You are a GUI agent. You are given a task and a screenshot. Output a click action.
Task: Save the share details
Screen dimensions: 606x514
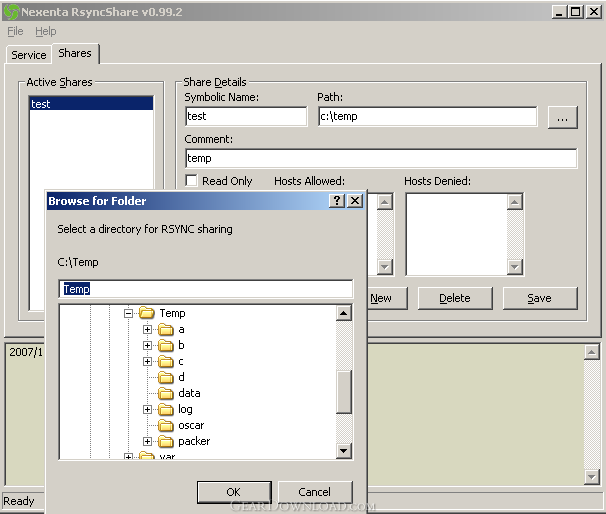(540, 298)
